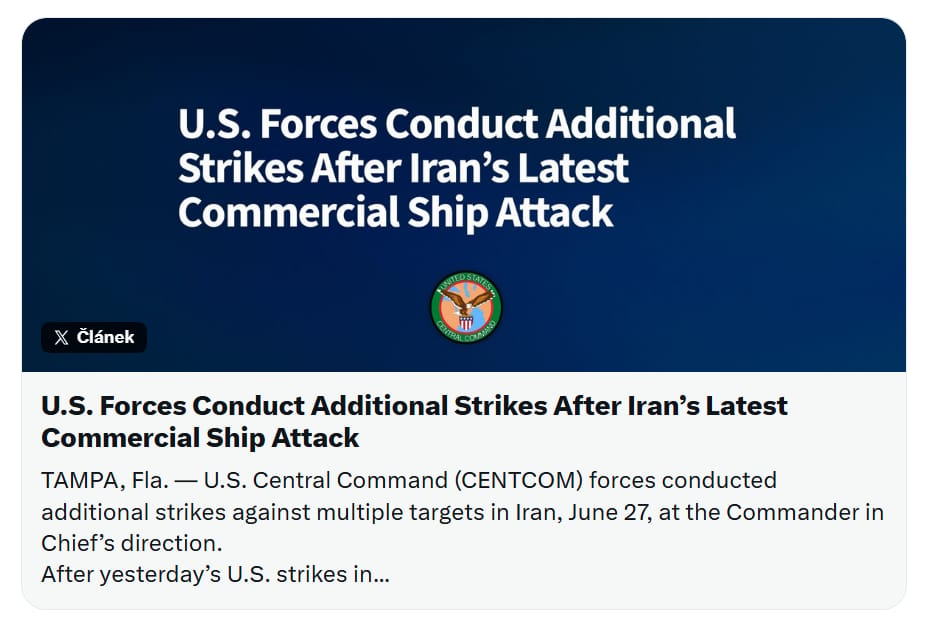Click the X logo in the Článek badge
Screen dimensions: 925x622
61,337
